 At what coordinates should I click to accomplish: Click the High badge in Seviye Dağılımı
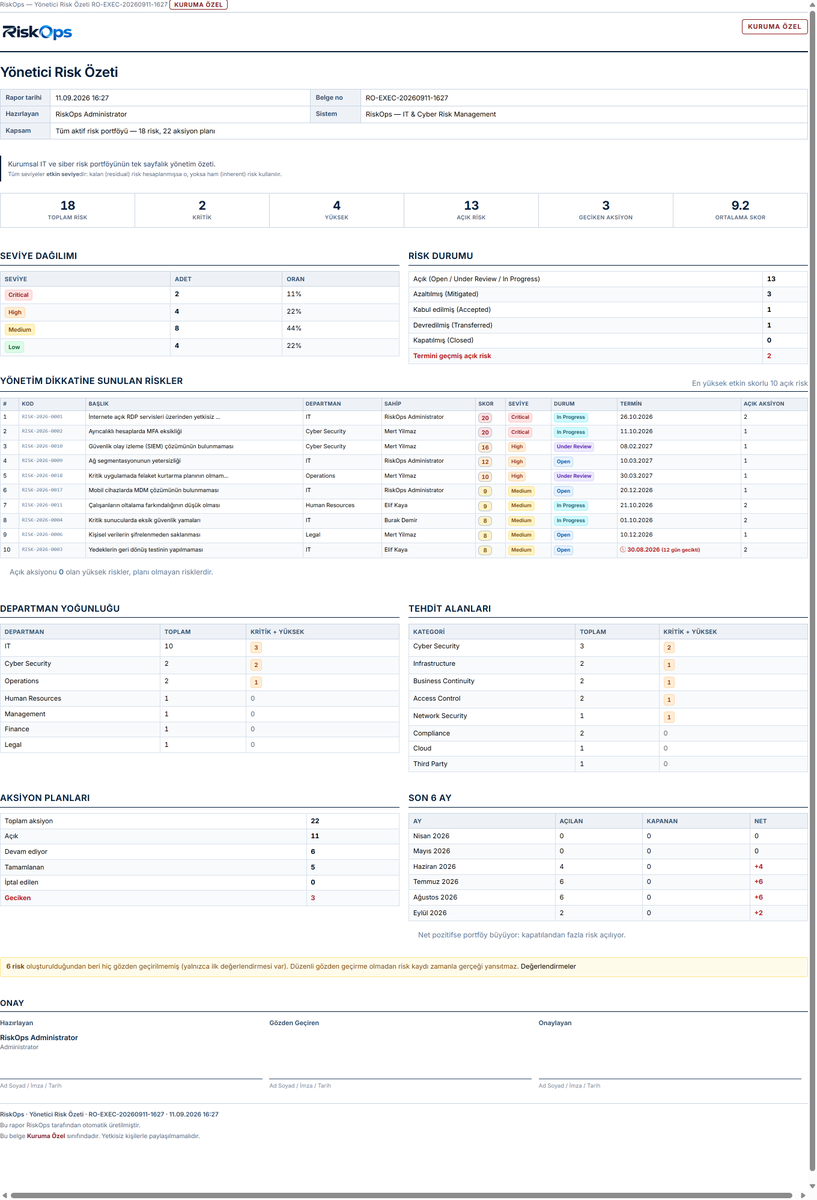[15, 312]
